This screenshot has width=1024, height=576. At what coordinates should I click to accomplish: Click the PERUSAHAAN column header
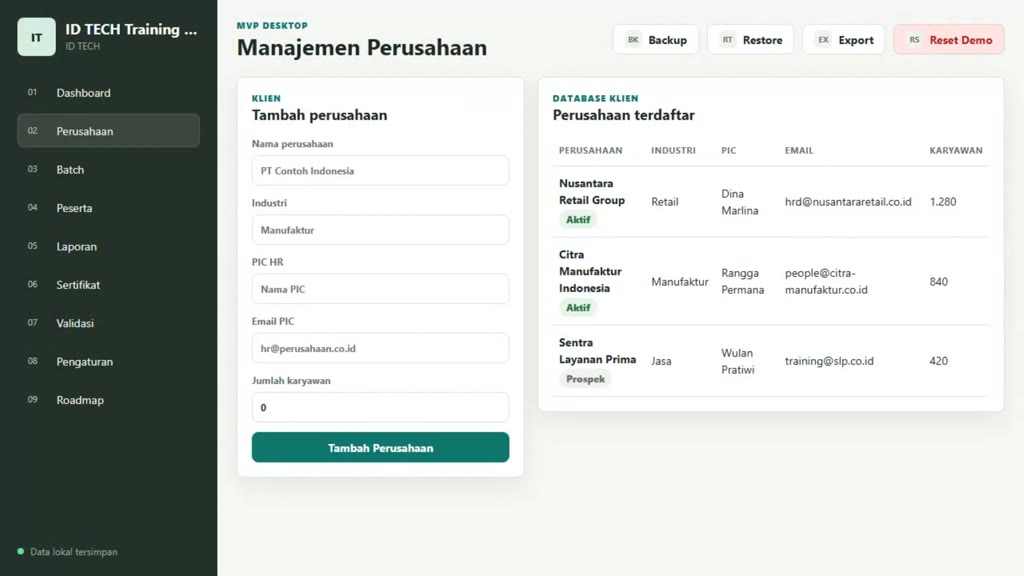pos(590,150)
